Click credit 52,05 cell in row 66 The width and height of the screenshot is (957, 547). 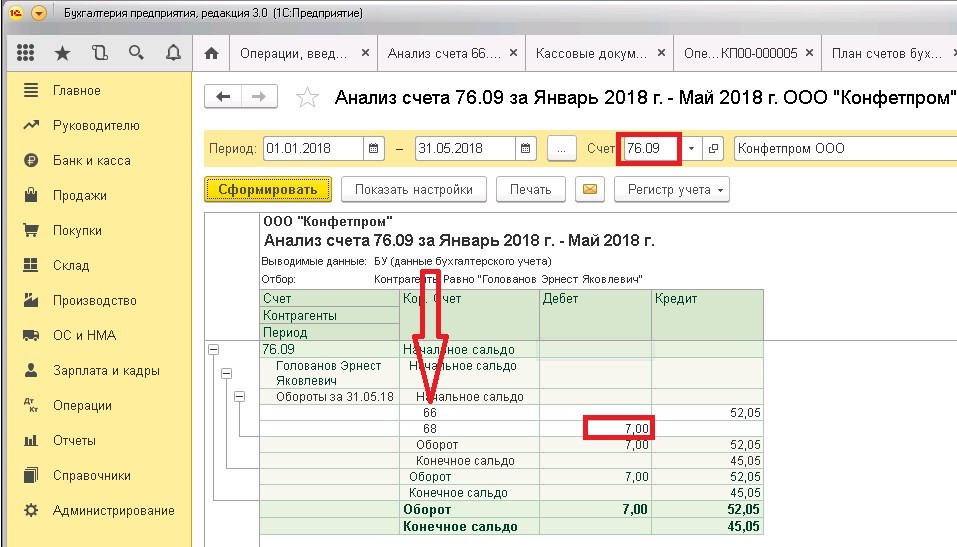(x=707, y=413)
